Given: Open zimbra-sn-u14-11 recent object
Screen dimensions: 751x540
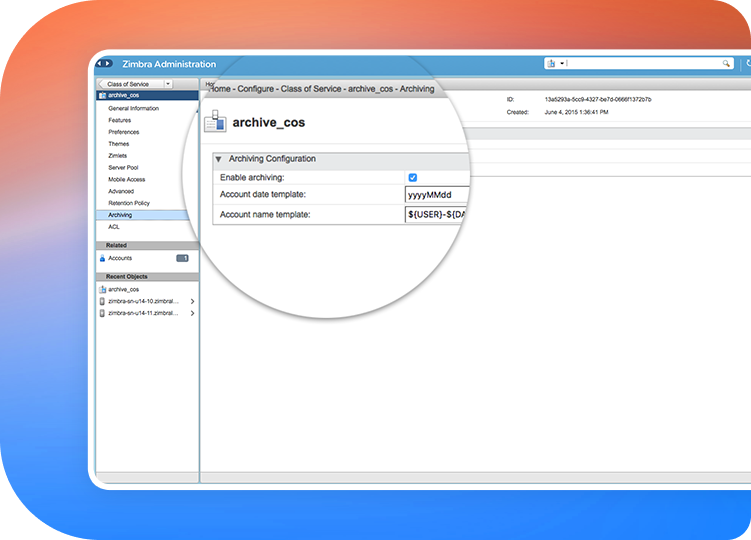Looking at the screenshot, I should (143, 313).
